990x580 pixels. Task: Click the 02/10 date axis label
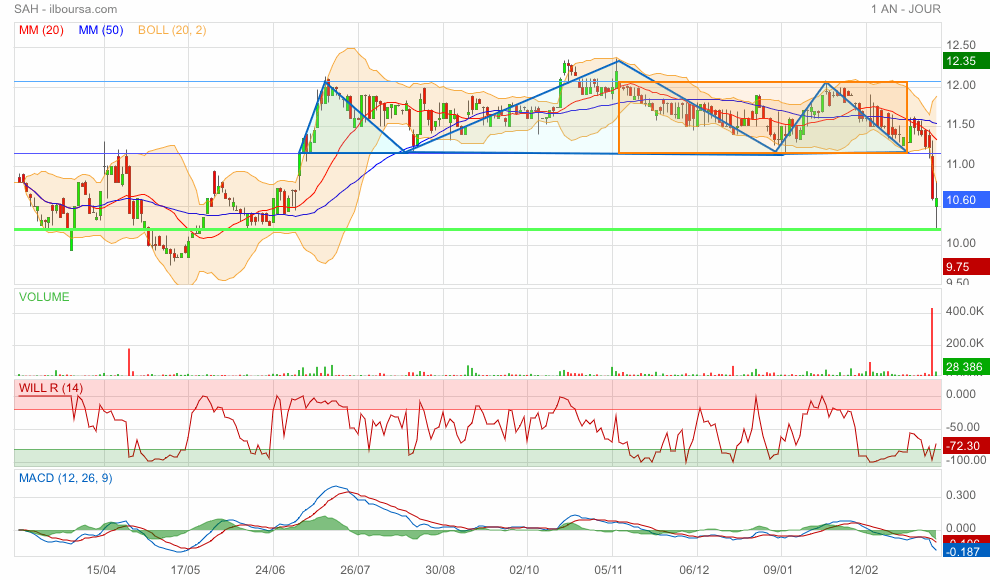524,570
